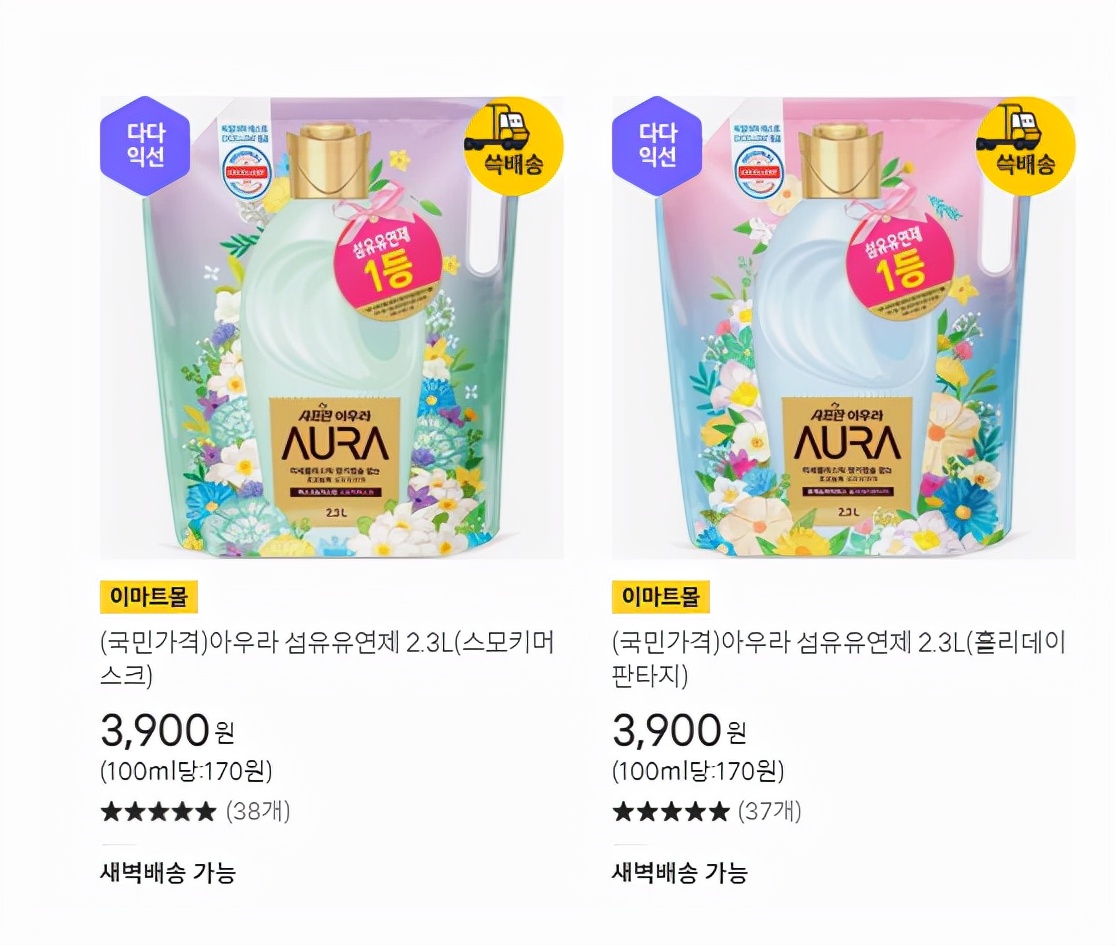Click 새벽배송 가능 under the left product

tap(168, 873)
